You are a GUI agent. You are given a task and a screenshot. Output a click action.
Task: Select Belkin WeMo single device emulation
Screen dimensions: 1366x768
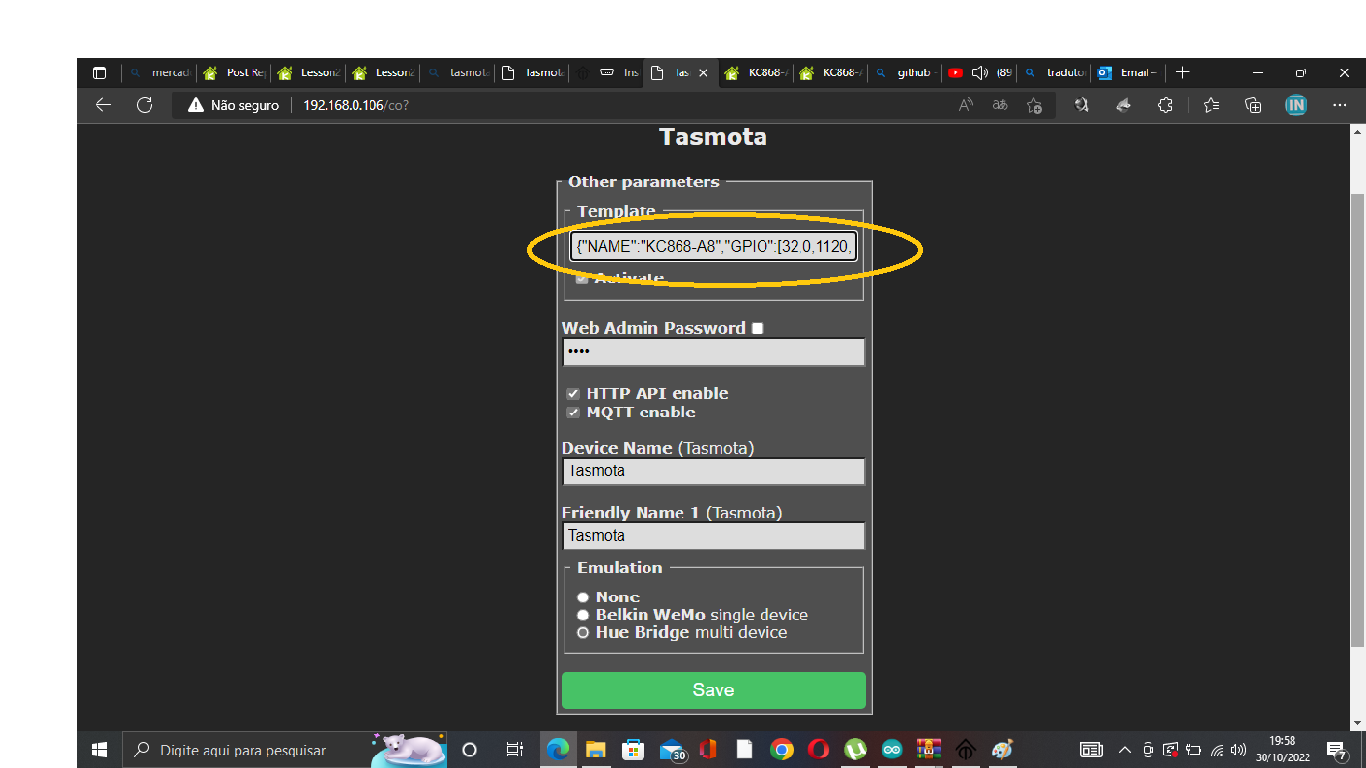583,615
